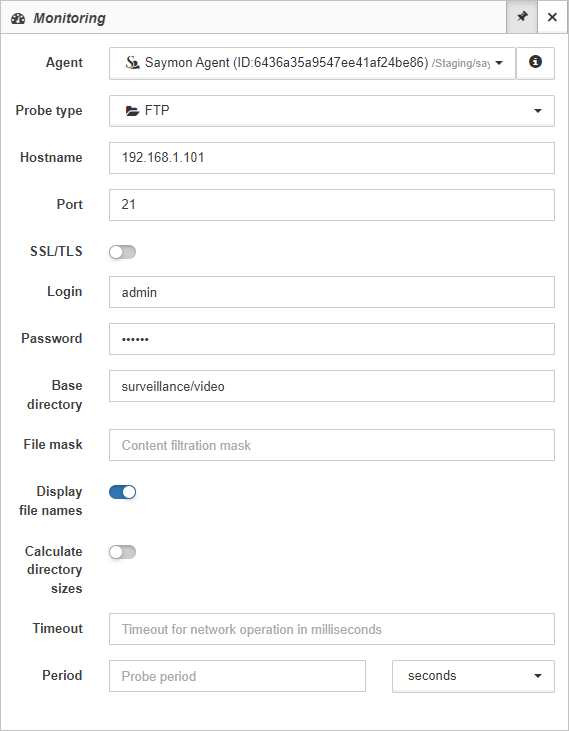The height and width of the screenshot is (731, 569).
Task: Disable Display file names toggle
Action: [x=123, y=492]
